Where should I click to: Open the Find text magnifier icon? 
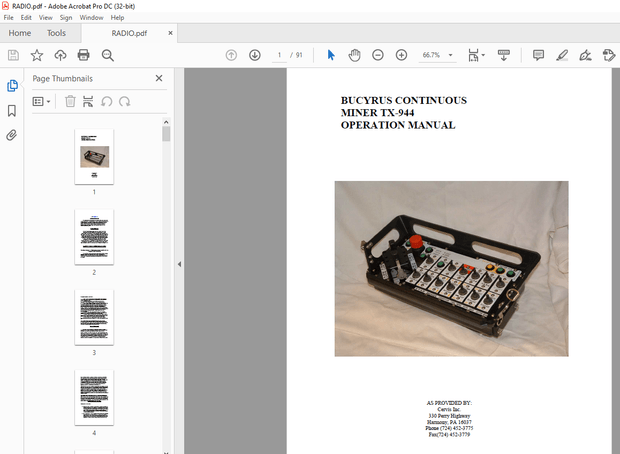108,55
